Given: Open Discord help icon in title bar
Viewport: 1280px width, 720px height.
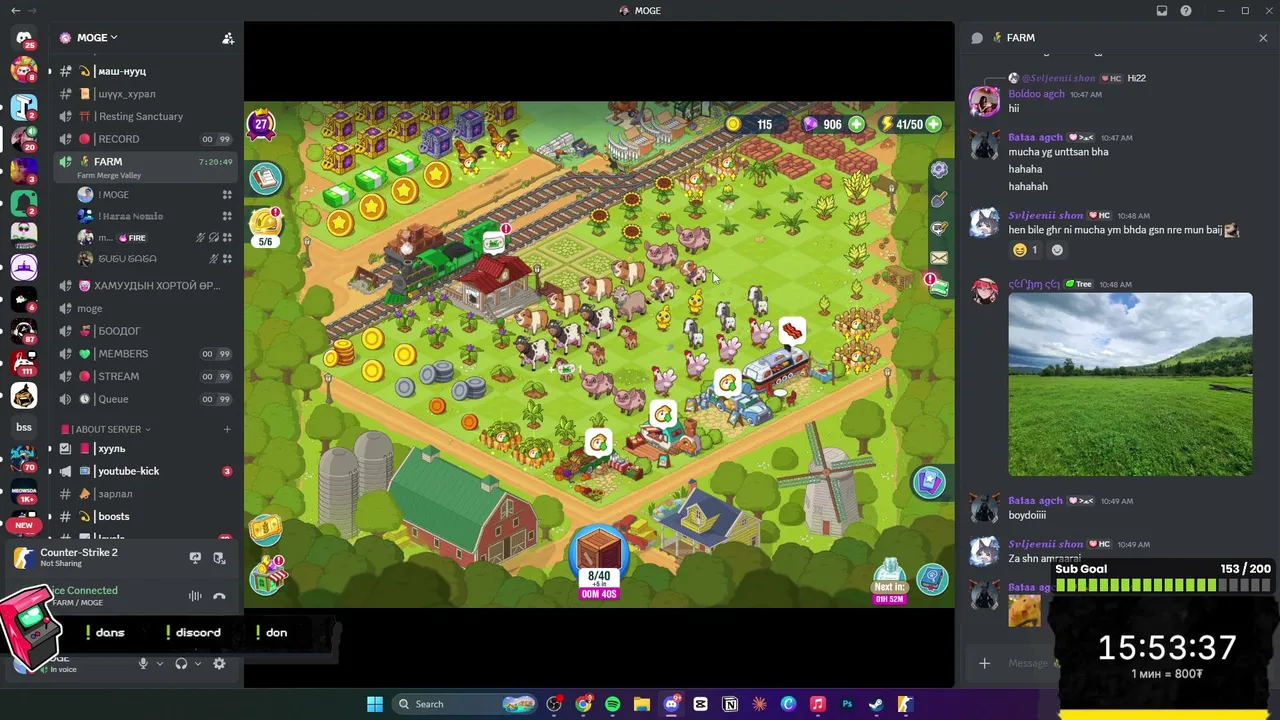Looking at the screenshot, I should pos(1186,11).
